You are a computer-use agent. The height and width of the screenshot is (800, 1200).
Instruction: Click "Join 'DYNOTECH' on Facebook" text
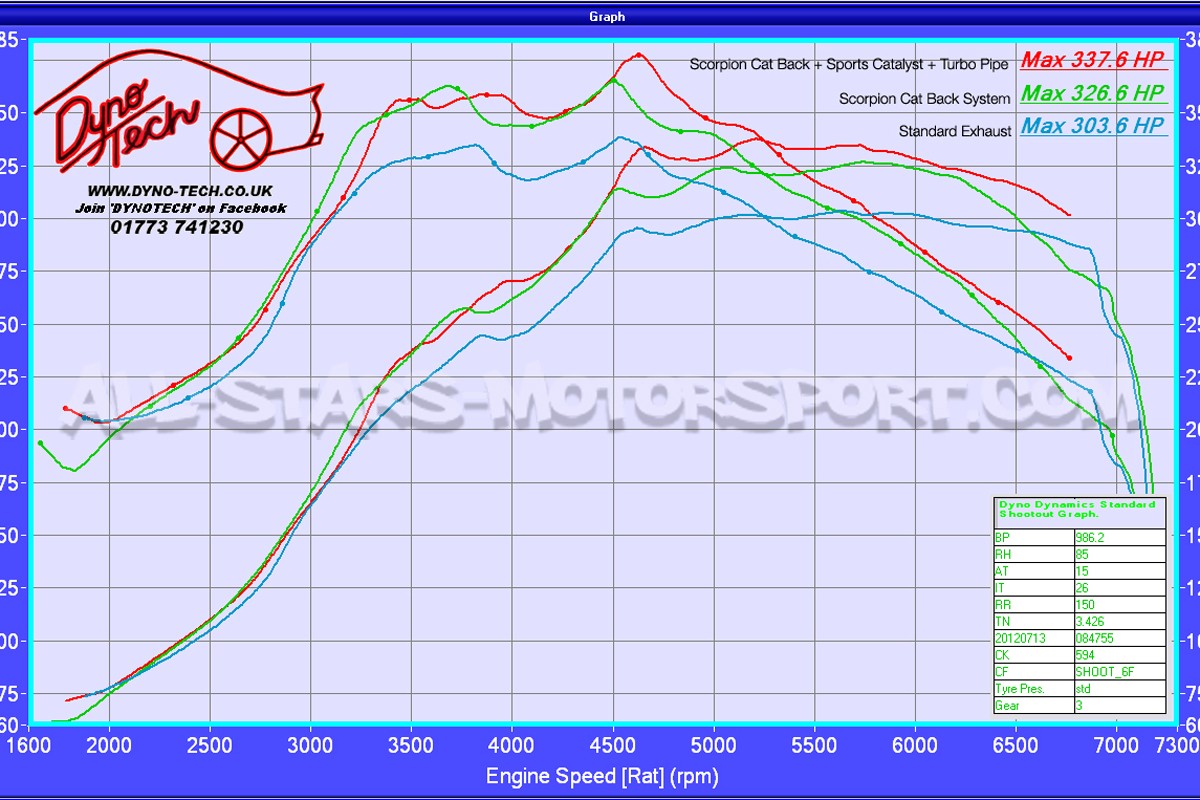[x=180, y=208]
